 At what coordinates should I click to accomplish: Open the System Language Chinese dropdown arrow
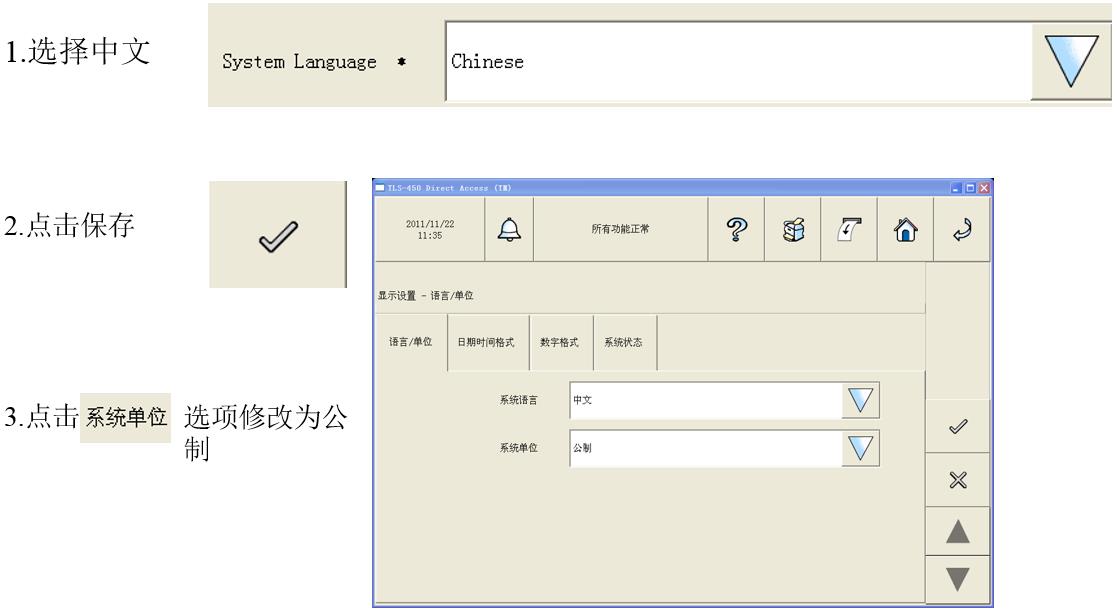coord(1071,62)
